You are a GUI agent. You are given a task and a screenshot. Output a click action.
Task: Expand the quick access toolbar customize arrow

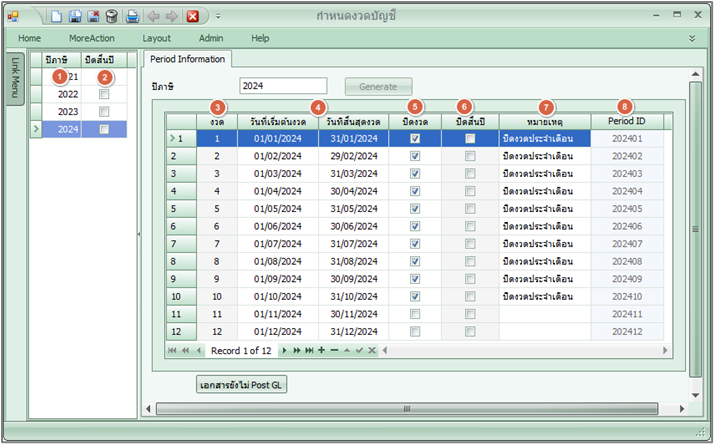218,16
